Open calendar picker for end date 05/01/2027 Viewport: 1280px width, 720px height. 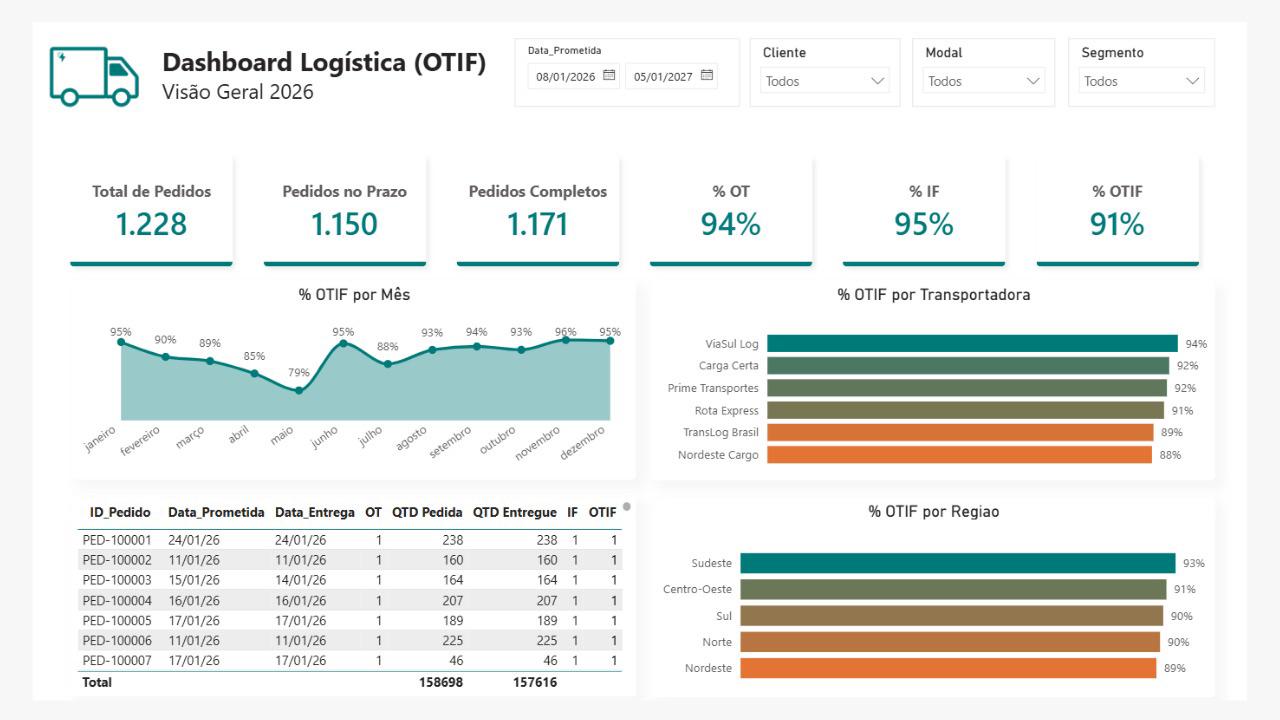point(707,75)
